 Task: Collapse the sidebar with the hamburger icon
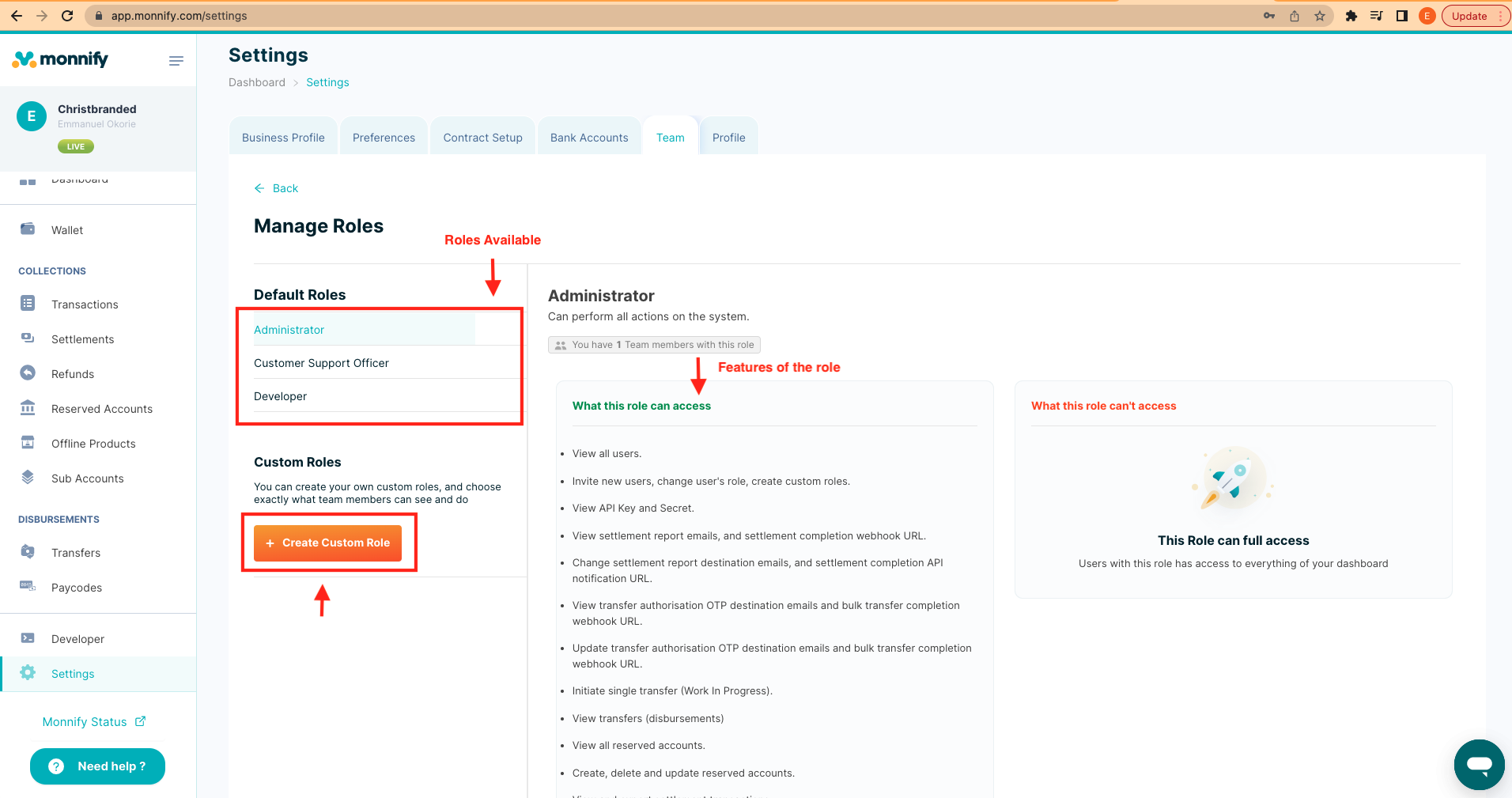pos(176,60)
